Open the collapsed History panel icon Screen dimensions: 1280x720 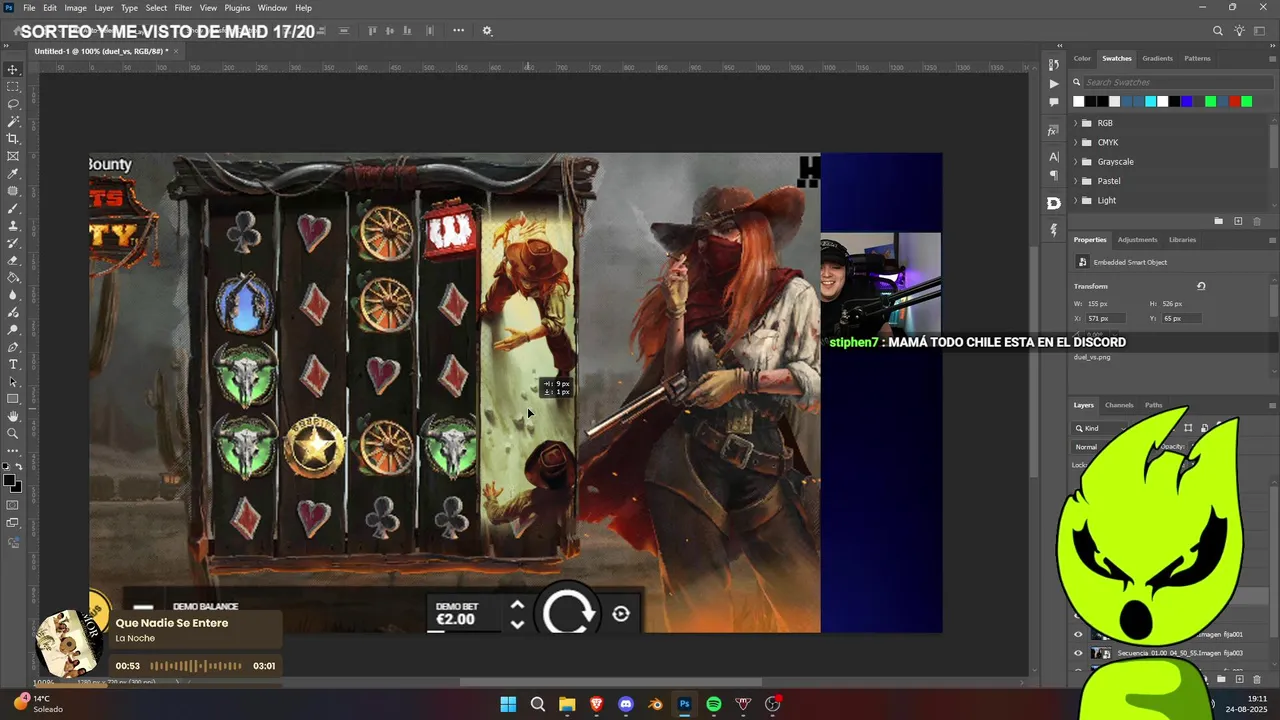(1053, 65)
